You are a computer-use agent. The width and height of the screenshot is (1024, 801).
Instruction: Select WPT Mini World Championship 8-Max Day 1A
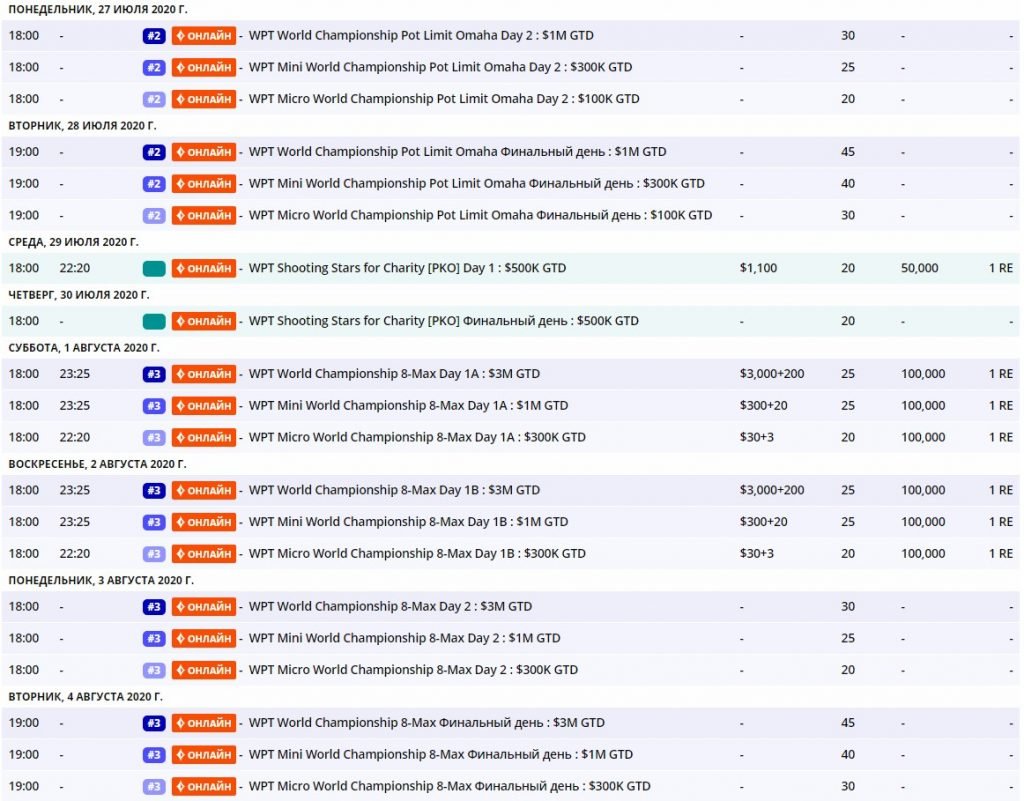click(x=408, y=406)
